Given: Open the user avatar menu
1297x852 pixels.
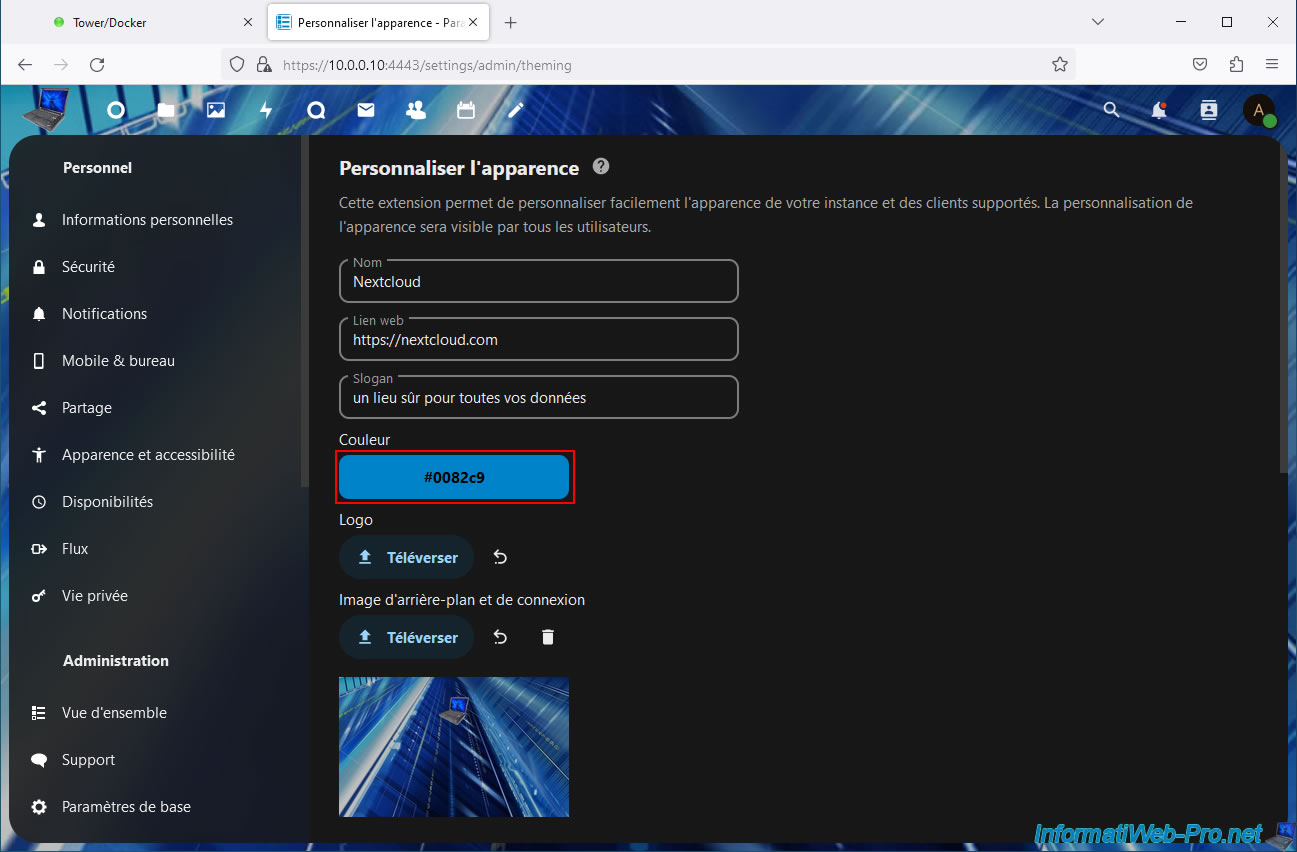Looking at the screenshot, I should point(1258,111).
